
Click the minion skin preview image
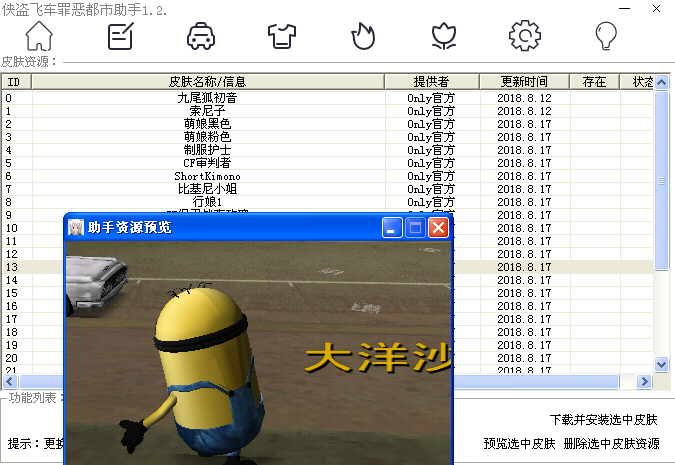tap(259, 352)
